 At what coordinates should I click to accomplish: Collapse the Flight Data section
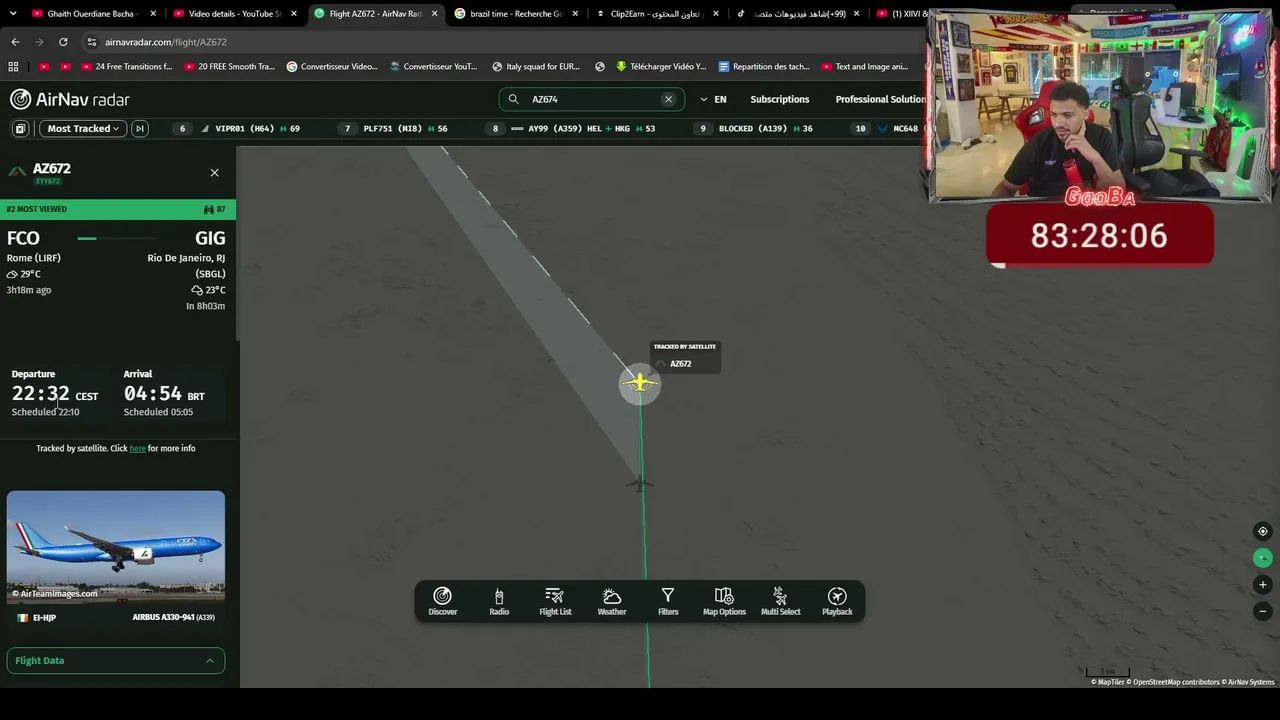tap(116, 660)
